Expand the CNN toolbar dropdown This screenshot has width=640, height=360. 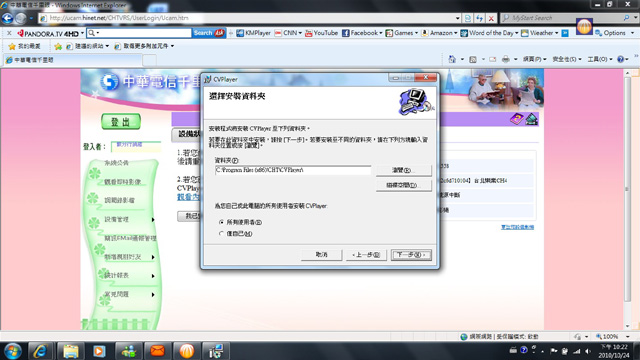pyautogui.click(x=300, y=33)
